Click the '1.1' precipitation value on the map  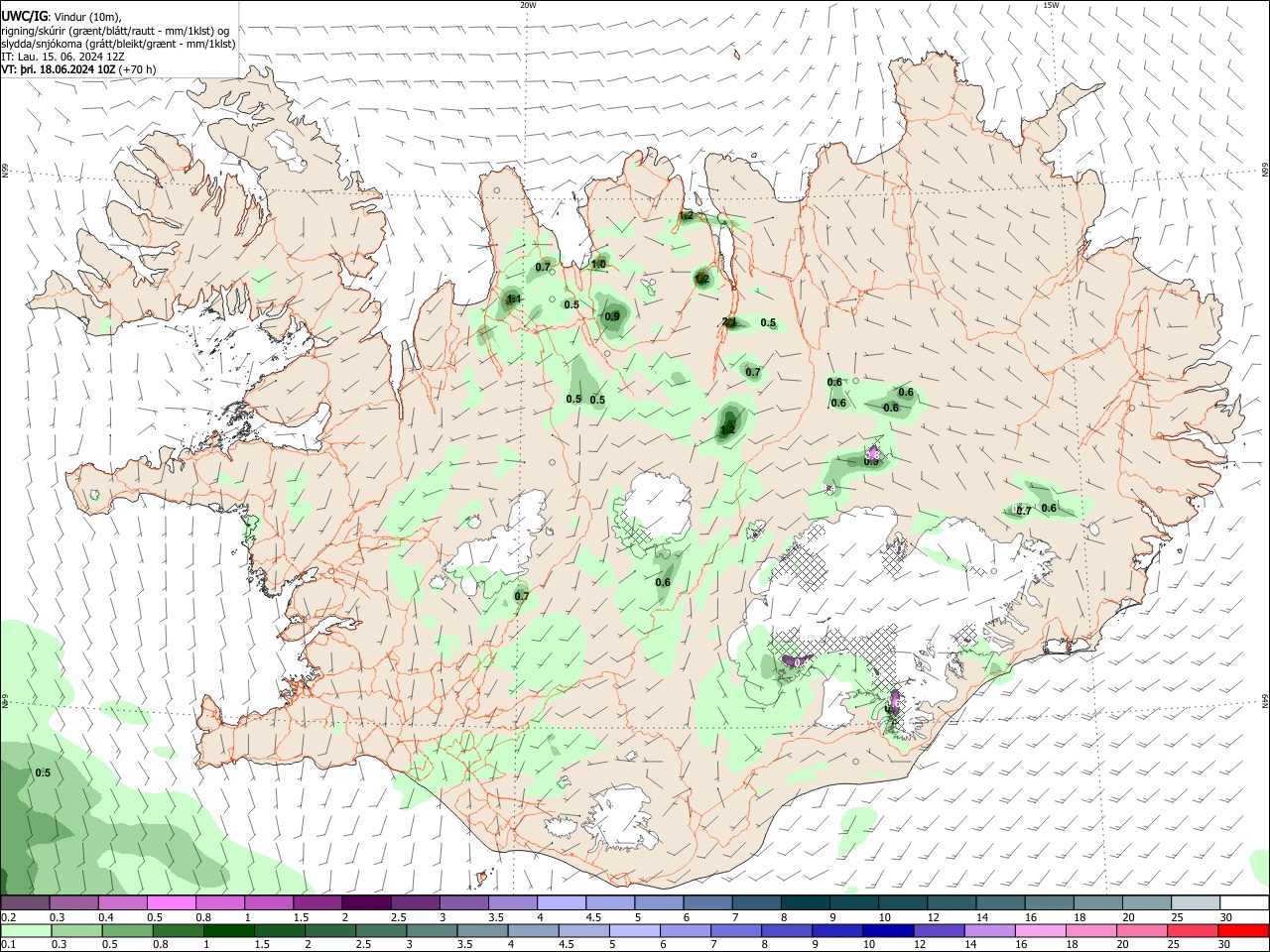tap(514, 298)
